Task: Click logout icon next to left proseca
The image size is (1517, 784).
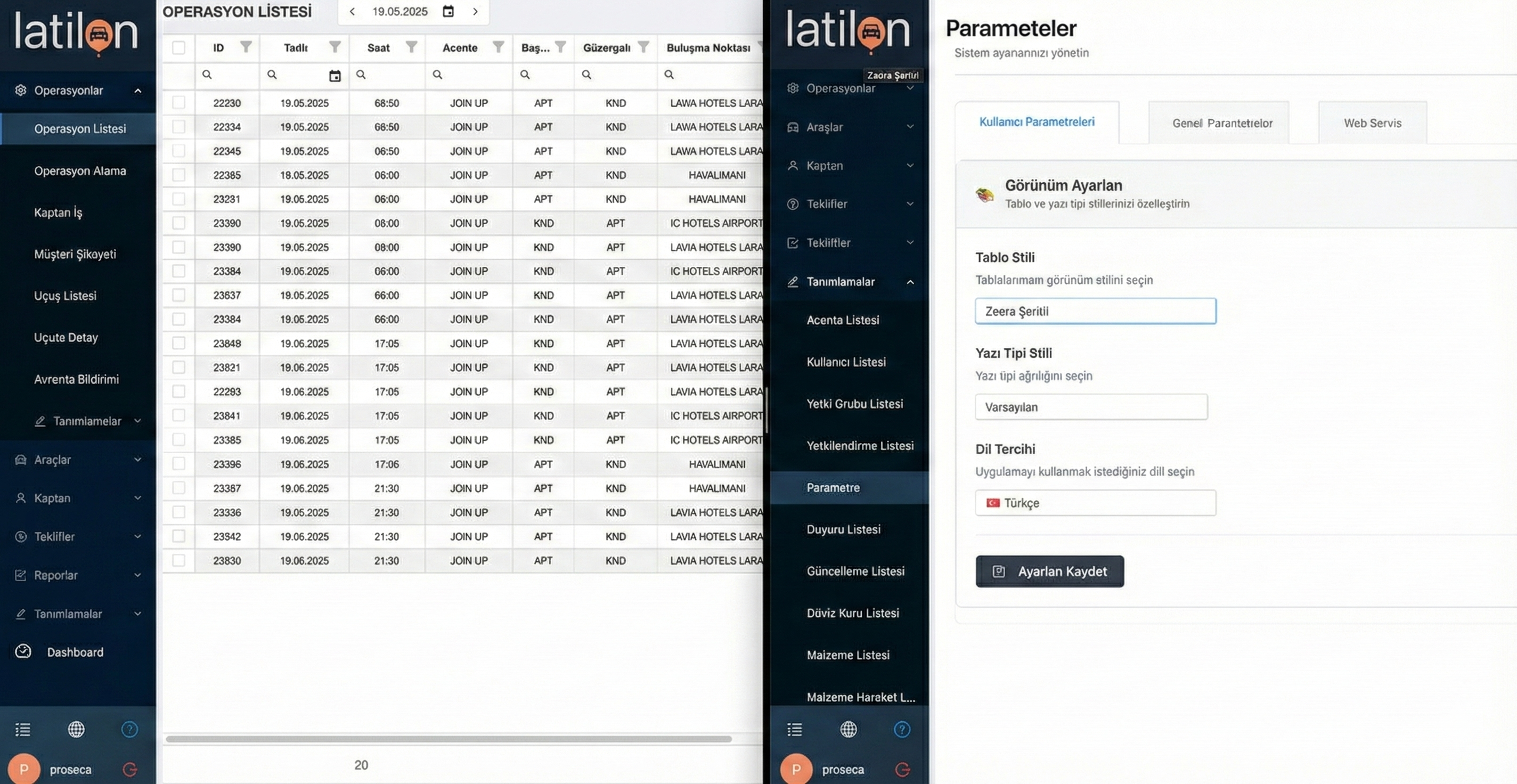Action: click(129, 769)
